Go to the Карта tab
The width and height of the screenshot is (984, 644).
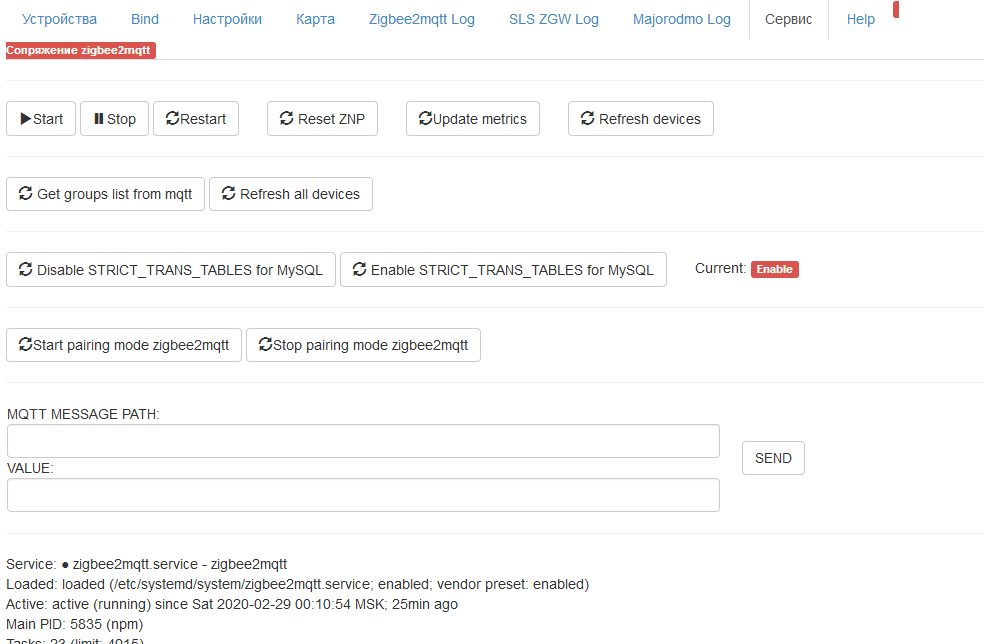coord(315,19)
